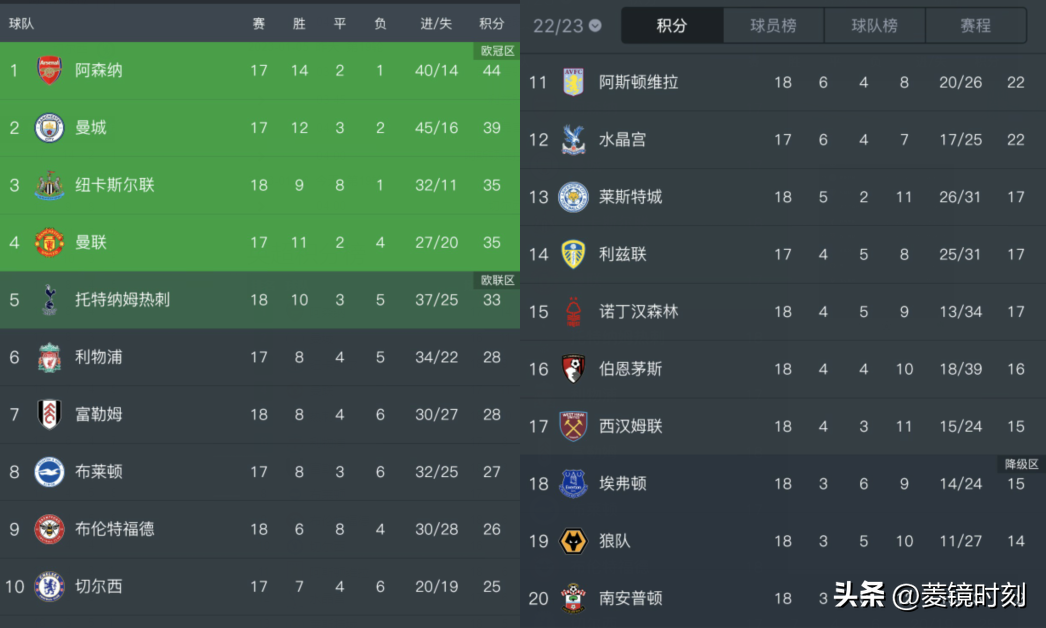The height and width of the screenshot is (628, 1046).
Task: Click the 进/失 column header
Action: click(x=435, y=23)
